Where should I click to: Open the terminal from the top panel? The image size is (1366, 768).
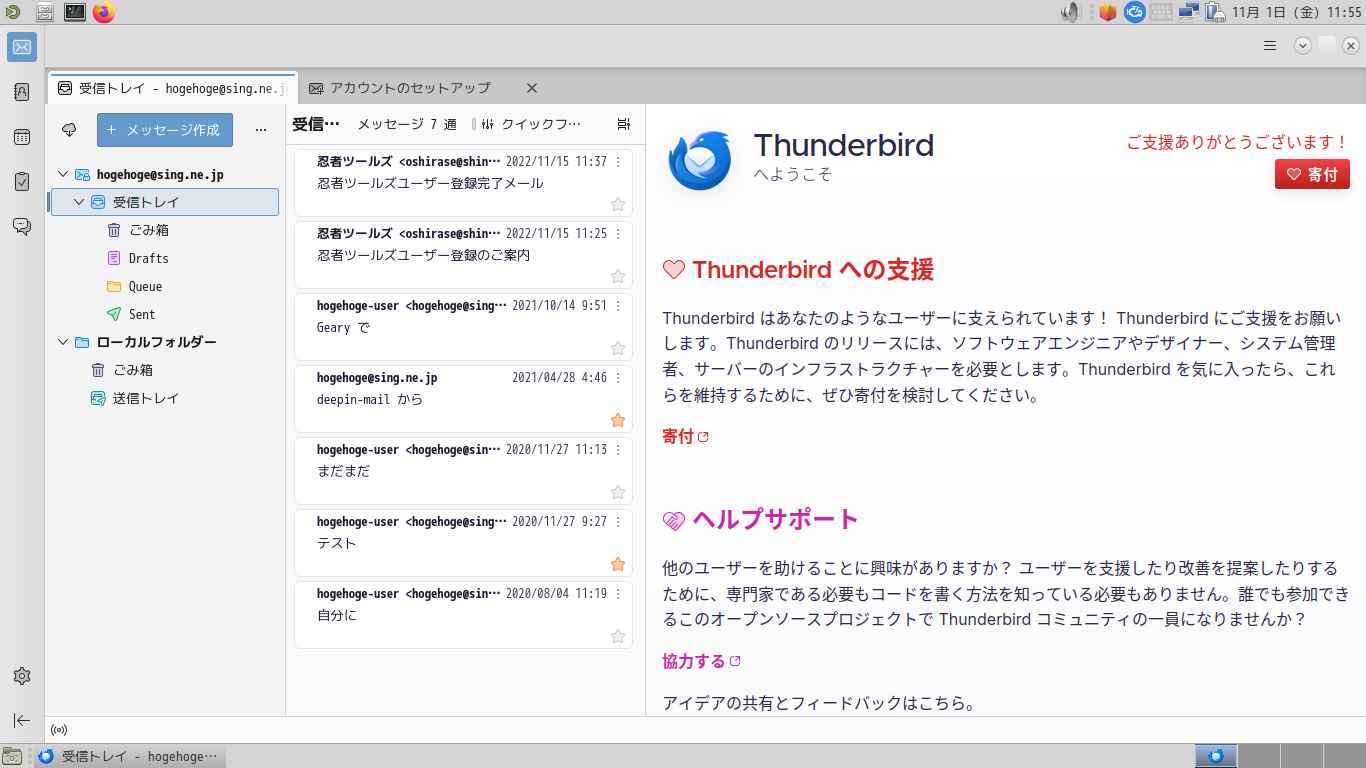75,12
